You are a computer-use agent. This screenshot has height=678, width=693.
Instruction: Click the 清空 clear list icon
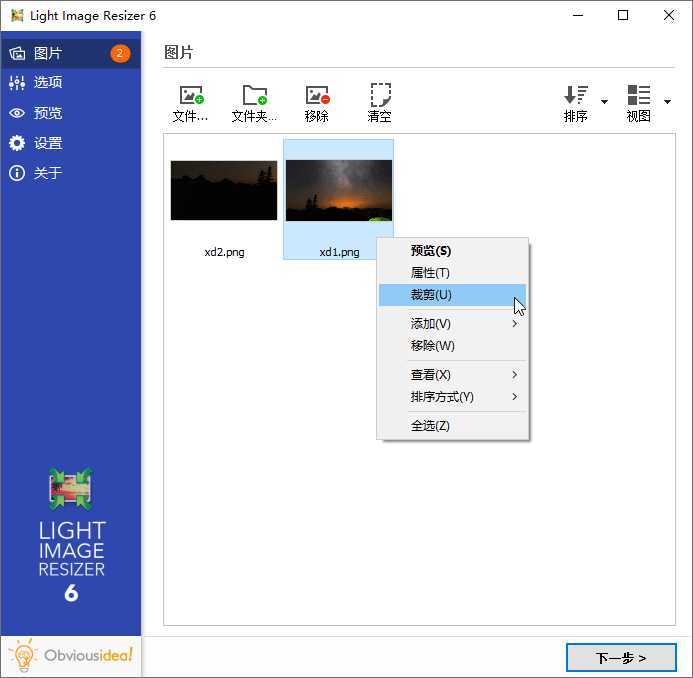tap(380, 96)
